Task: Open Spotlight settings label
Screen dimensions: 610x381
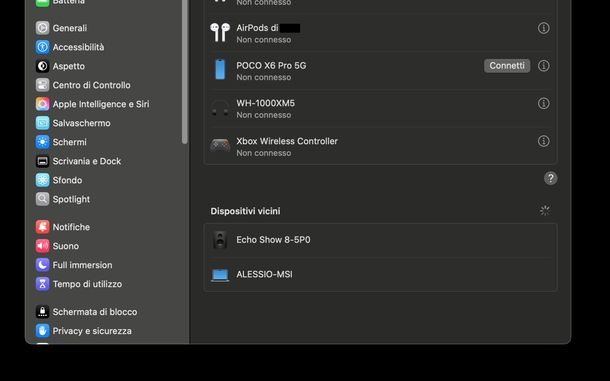Action: click(x=71, y=199)
